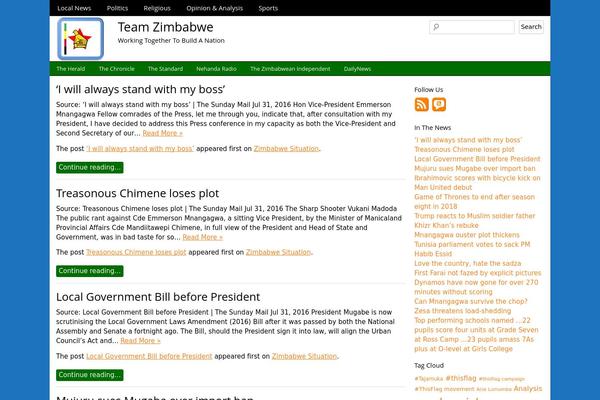This screenshot has width=600, height=400.
Task: Open sidebar item Trump reacts to Muslim soldier father
Action: (x=474, y=220)
